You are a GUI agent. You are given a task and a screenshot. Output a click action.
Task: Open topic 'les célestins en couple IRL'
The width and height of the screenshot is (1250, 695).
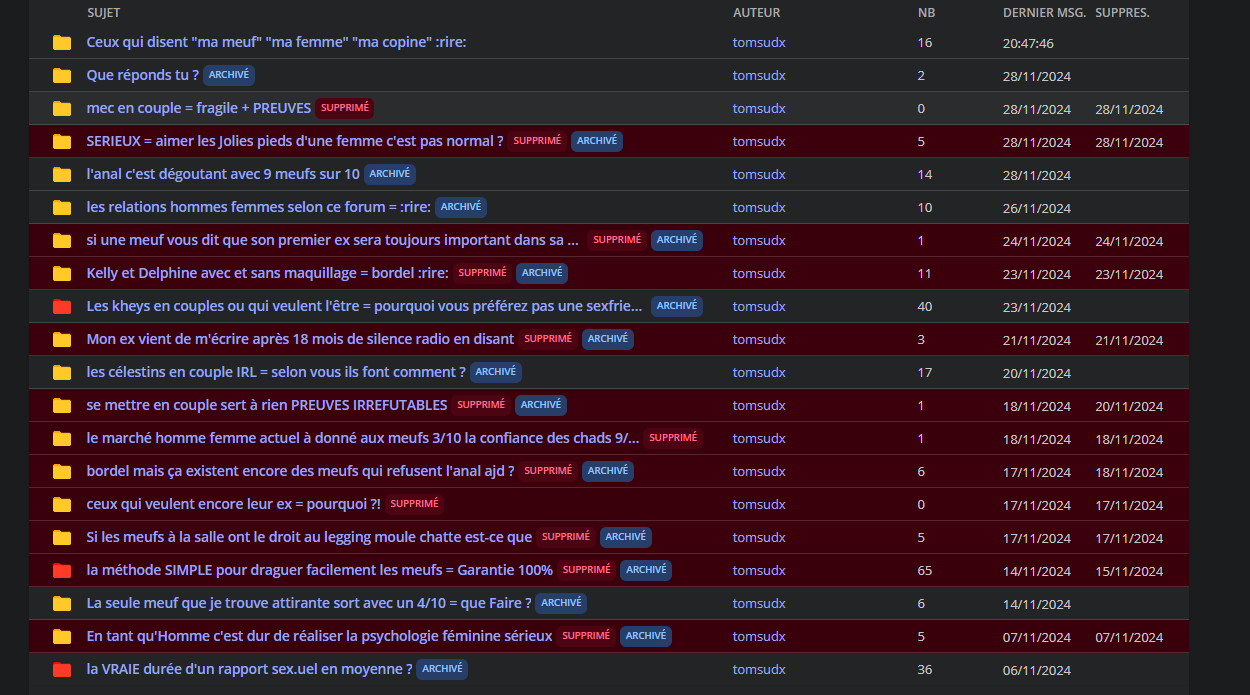(x=276, y=372)
